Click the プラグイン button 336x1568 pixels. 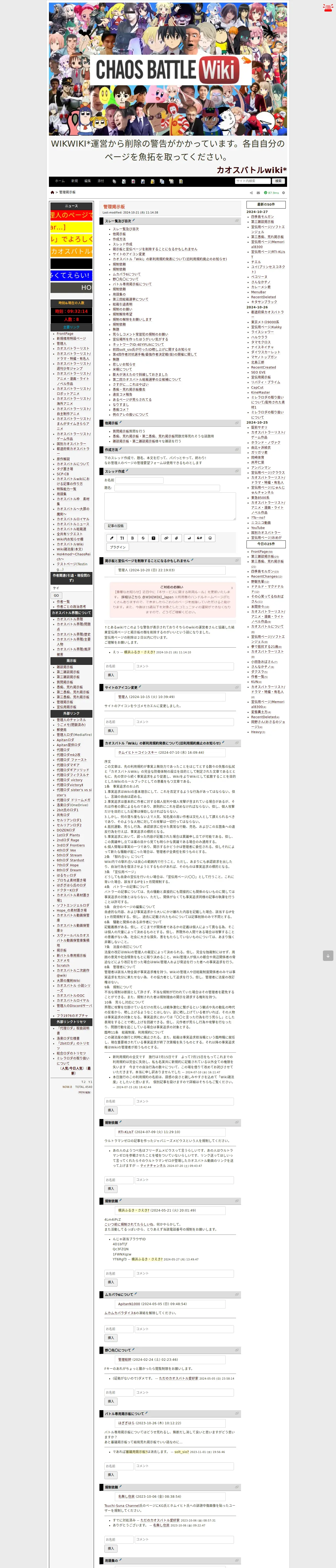[x=118, y=547]
